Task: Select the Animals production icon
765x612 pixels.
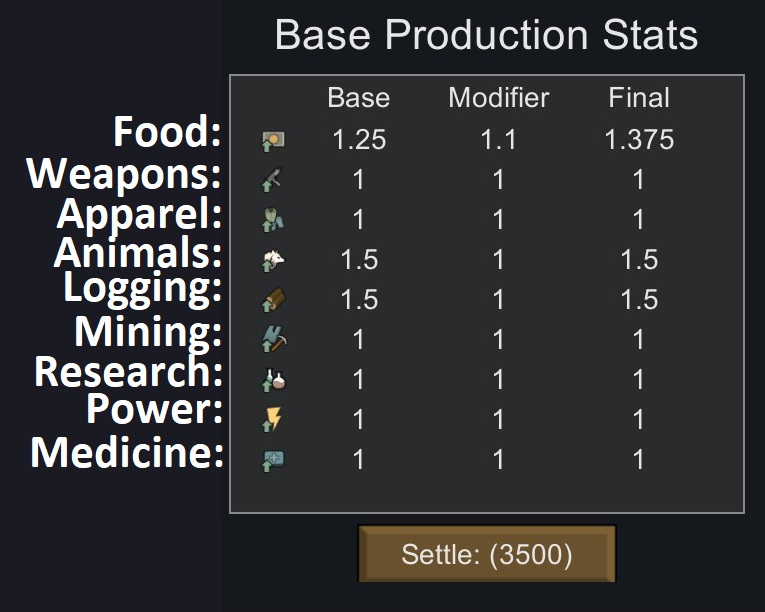Action: point(272,260)
